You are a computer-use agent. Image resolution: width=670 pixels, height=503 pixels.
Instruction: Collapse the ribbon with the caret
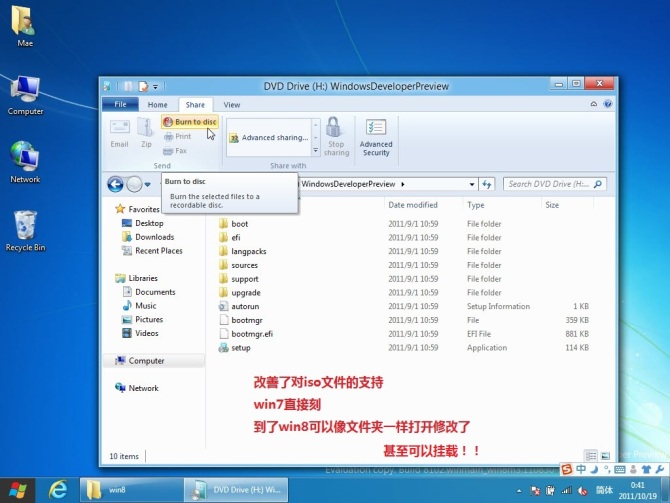[x=594, y=104]
